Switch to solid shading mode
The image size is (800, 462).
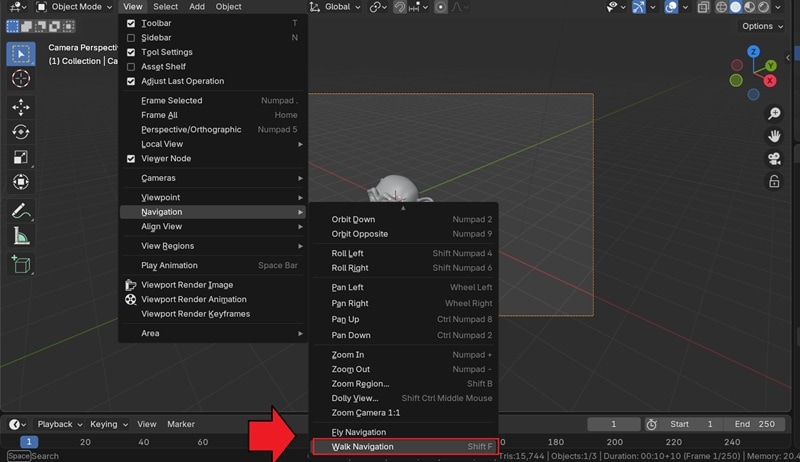click(735, 7)
